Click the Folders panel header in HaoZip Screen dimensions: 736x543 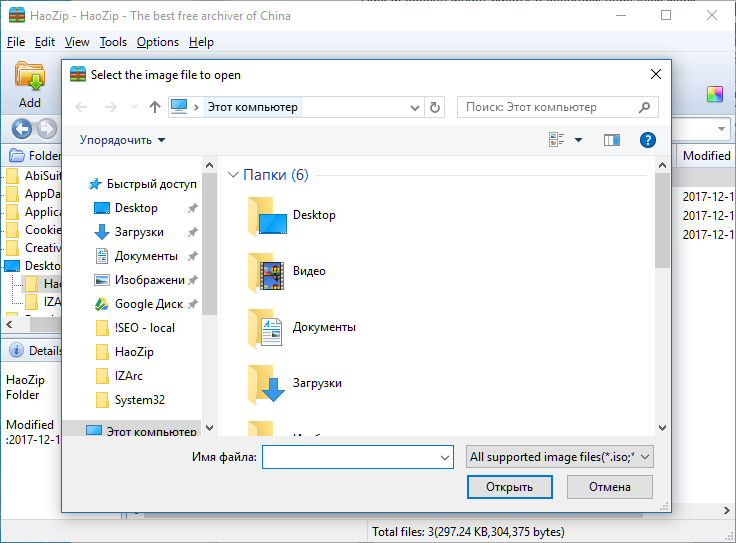pyautogui.click(x=31, y=155)
